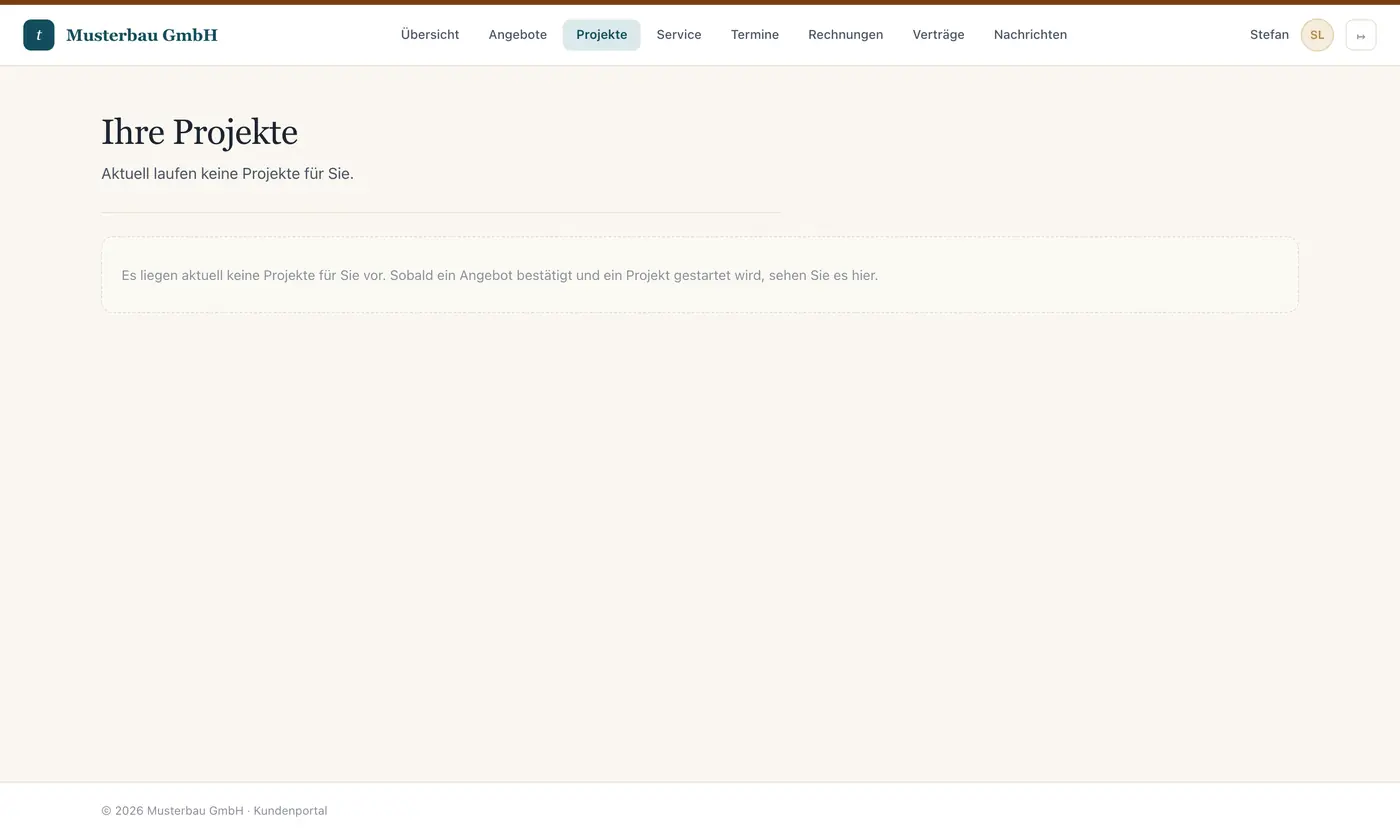The width and height of the screenshot is (1400, 839).
Task: Click the "© 2026 Musterbau GmbH · Kundenportal" footer
Action: 214,811
